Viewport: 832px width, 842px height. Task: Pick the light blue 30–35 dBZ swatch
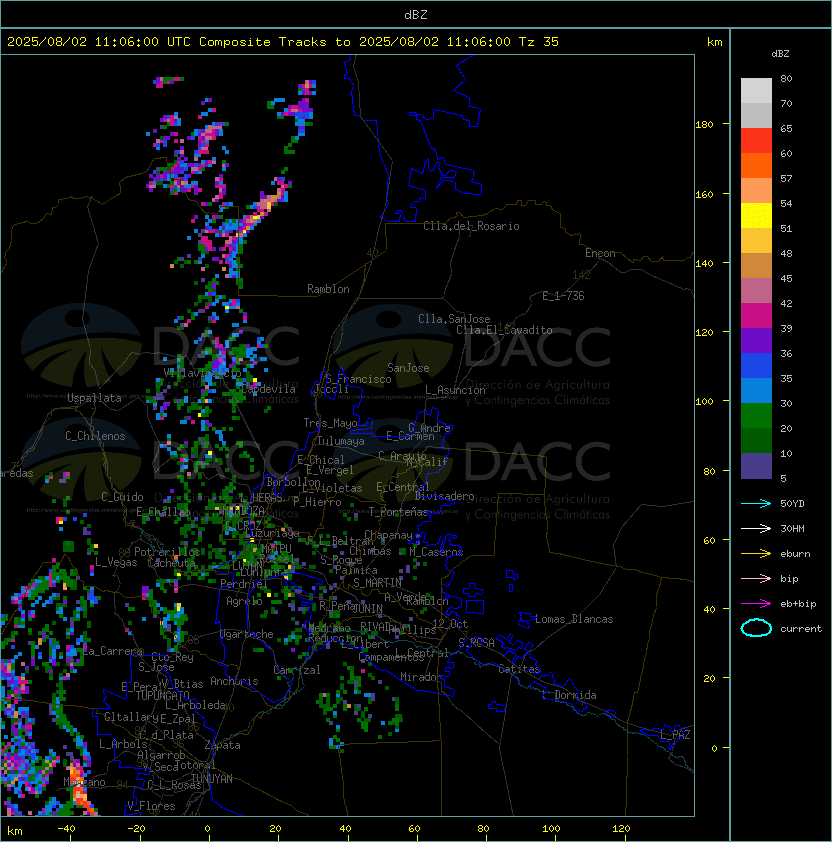756,390
